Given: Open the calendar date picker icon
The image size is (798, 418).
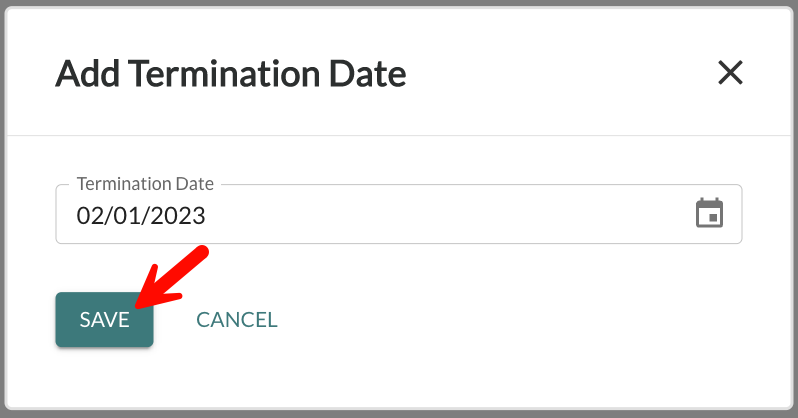Looking at the screenshot, I should click(x=709, y=213).
